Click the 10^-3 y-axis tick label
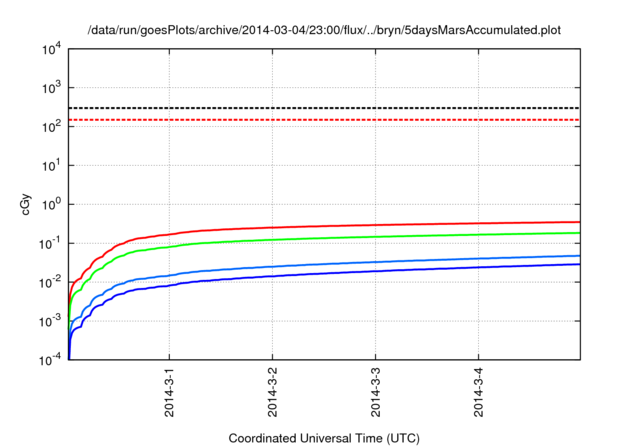The width and height of the screenshot is (640, 448). [50, 321]
